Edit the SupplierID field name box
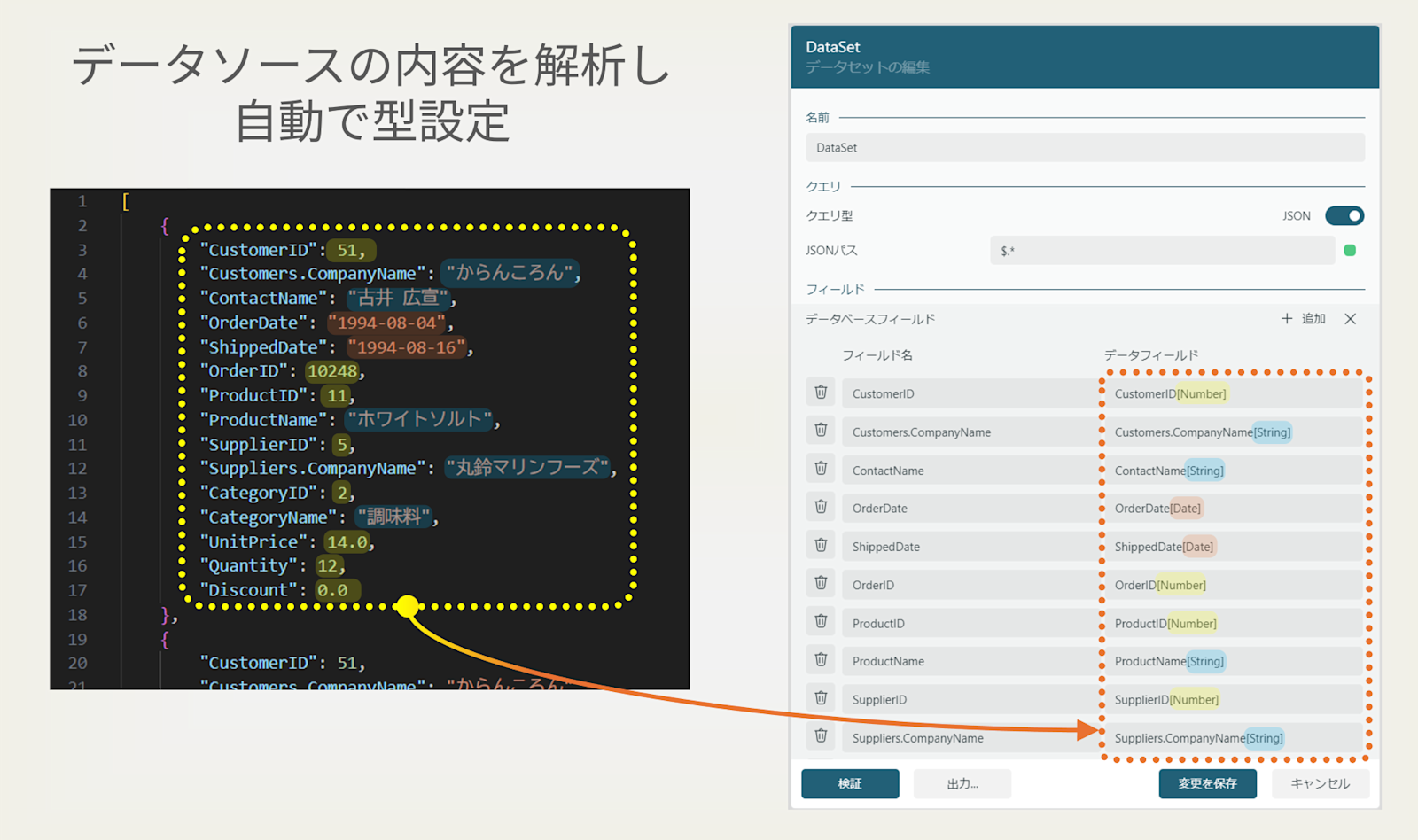 pos(970,699)
